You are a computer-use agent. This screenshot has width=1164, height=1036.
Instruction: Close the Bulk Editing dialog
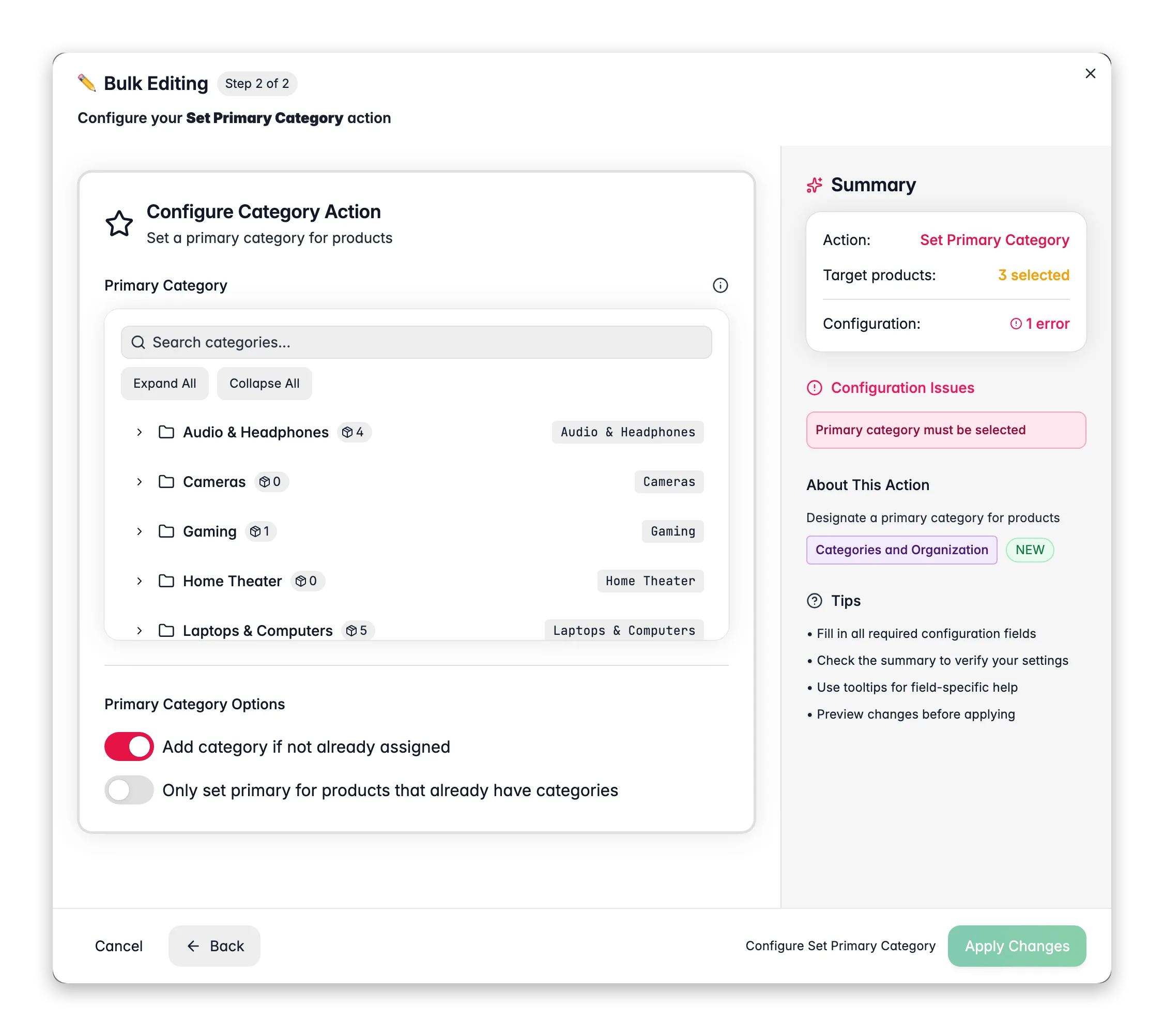(1090, 73)
